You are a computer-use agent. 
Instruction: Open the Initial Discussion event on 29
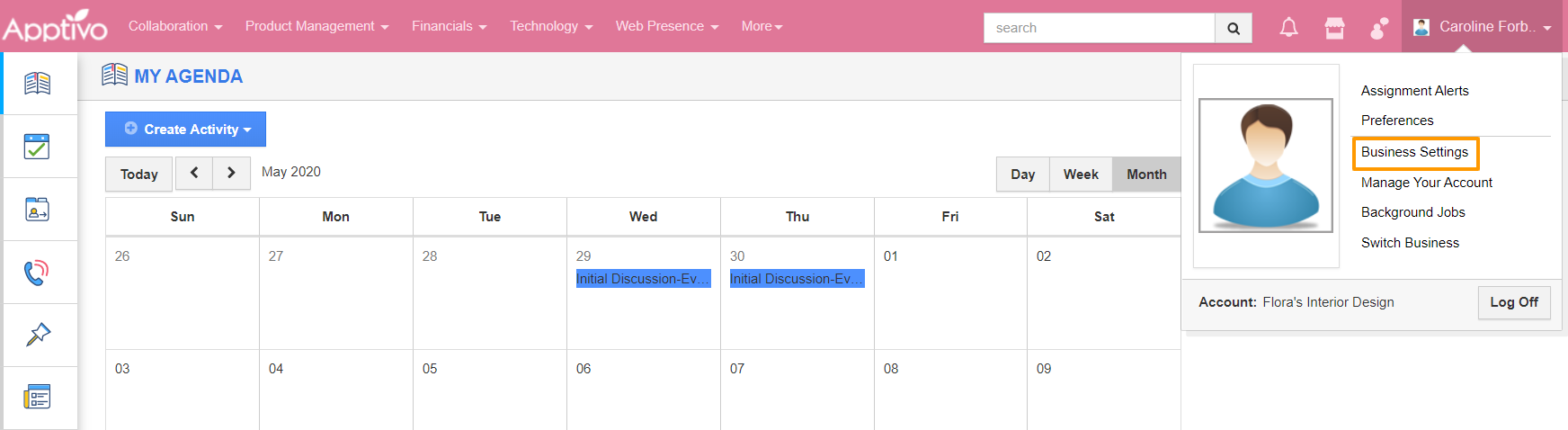point(643,279)
